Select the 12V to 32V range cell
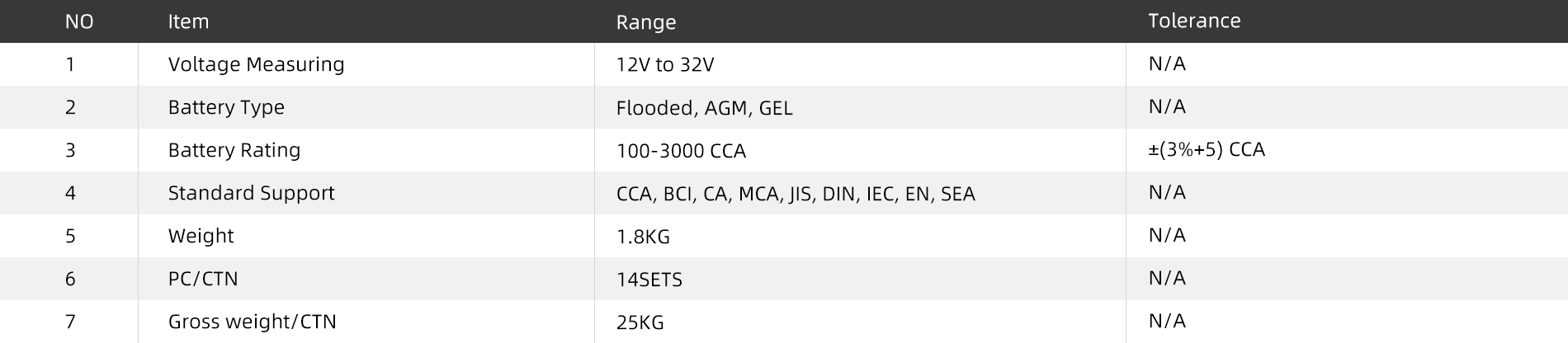1568x343 pixels. click(x=664, y=65)
